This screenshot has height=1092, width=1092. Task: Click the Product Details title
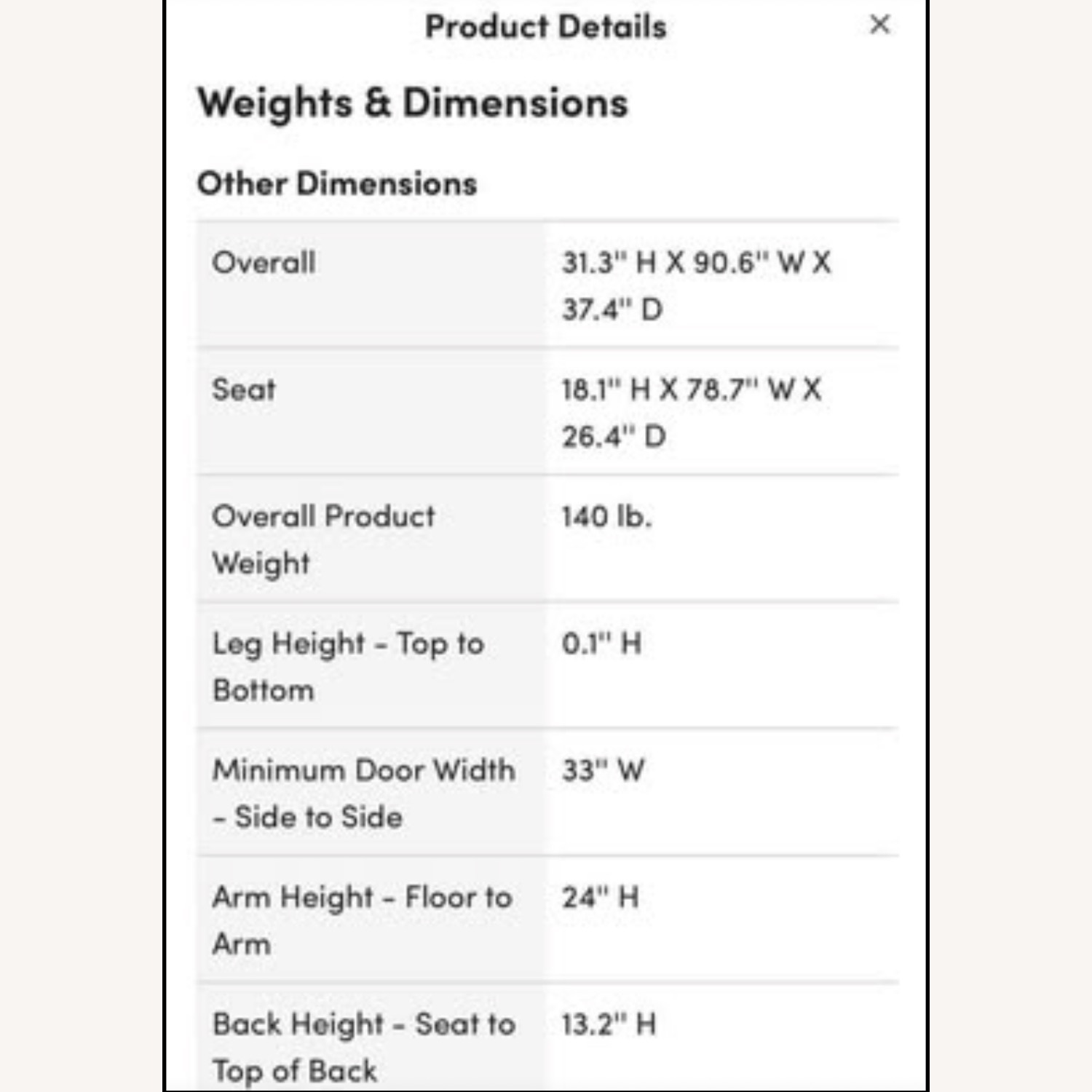tap(545, 27)
